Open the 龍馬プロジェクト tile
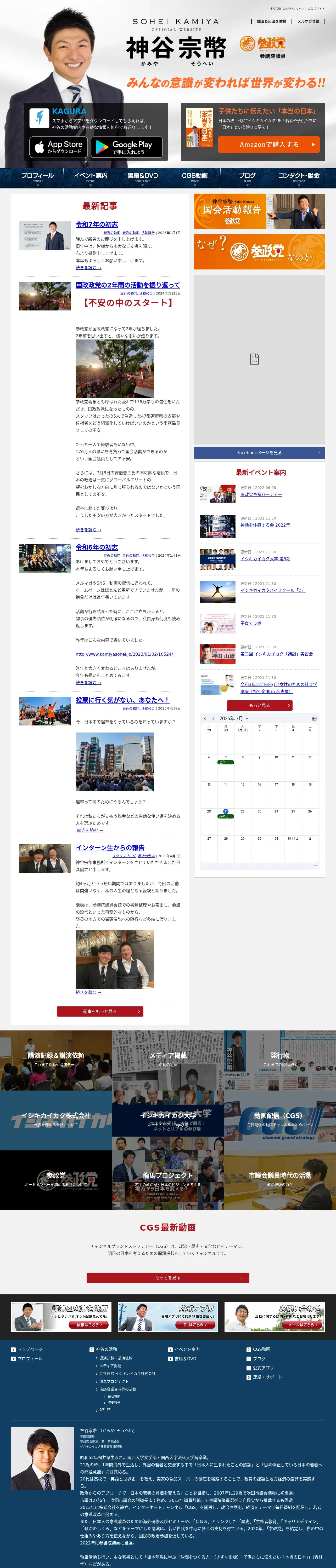336x1568 pixels. [x=168, y=1180]
